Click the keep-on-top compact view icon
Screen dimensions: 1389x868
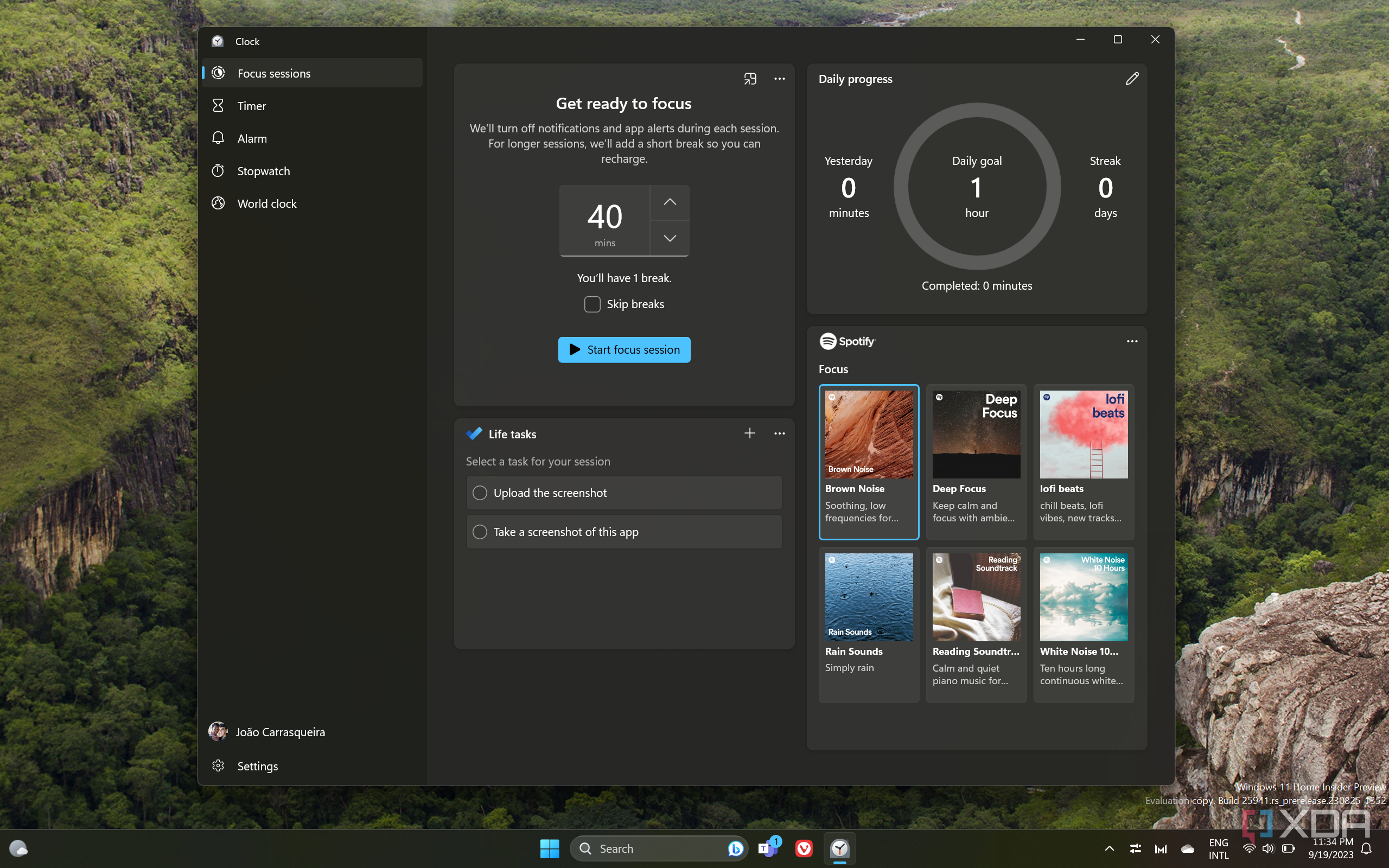coord(750,79)
